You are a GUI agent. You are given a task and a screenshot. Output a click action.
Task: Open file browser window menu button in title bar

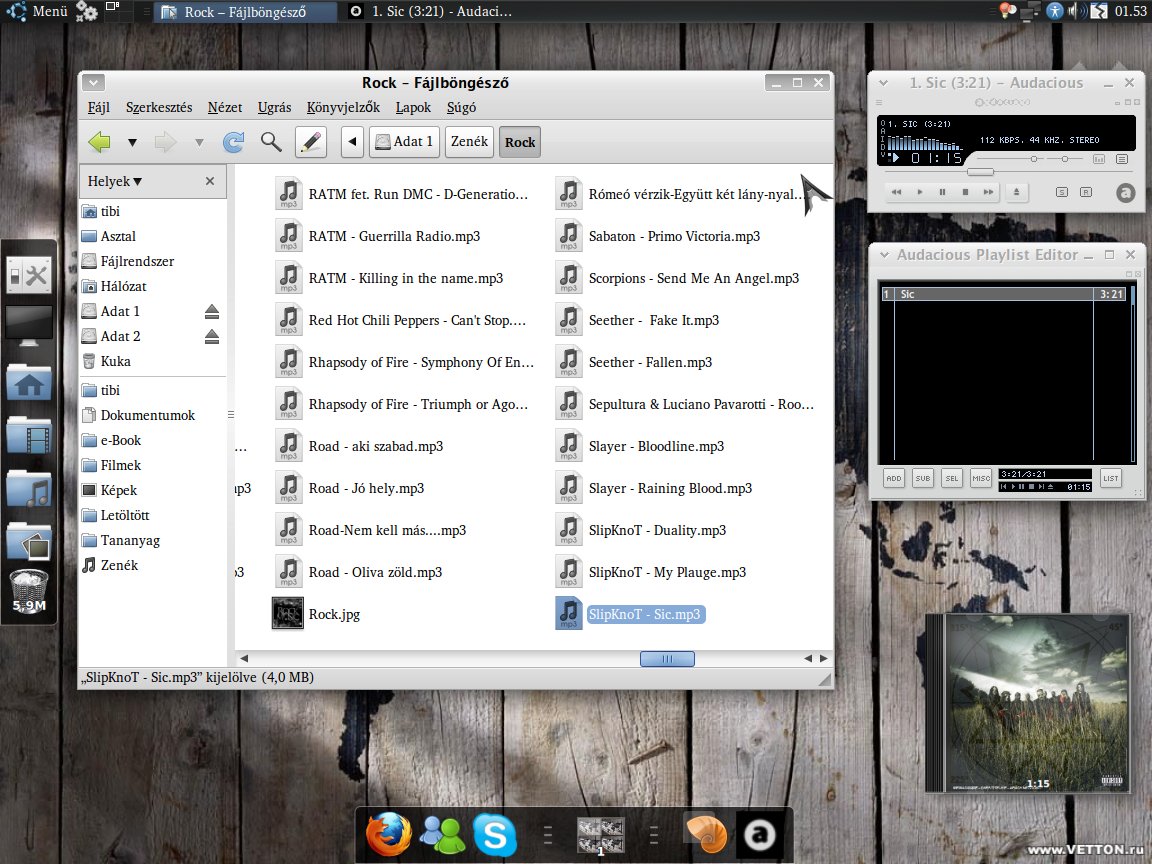click(x=93, y=82)
